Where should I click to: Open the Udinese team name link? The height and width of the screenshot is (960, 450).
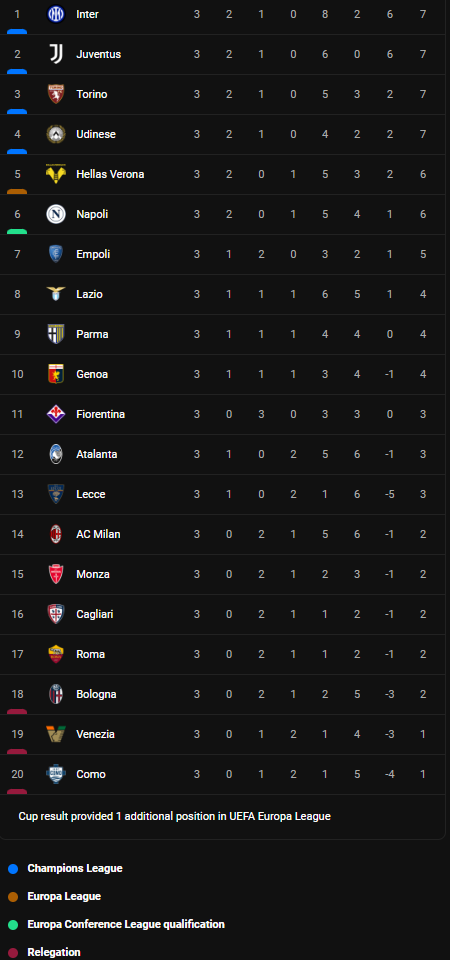(96, 134)
